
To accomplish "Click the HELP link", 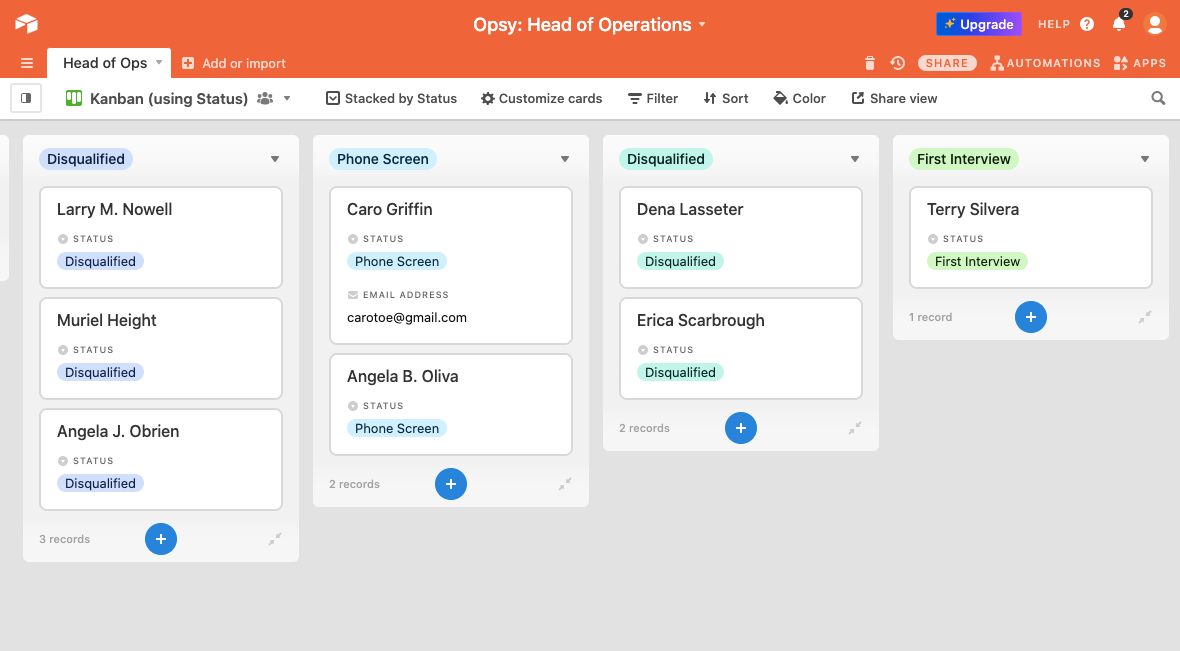I will 1054,24.
